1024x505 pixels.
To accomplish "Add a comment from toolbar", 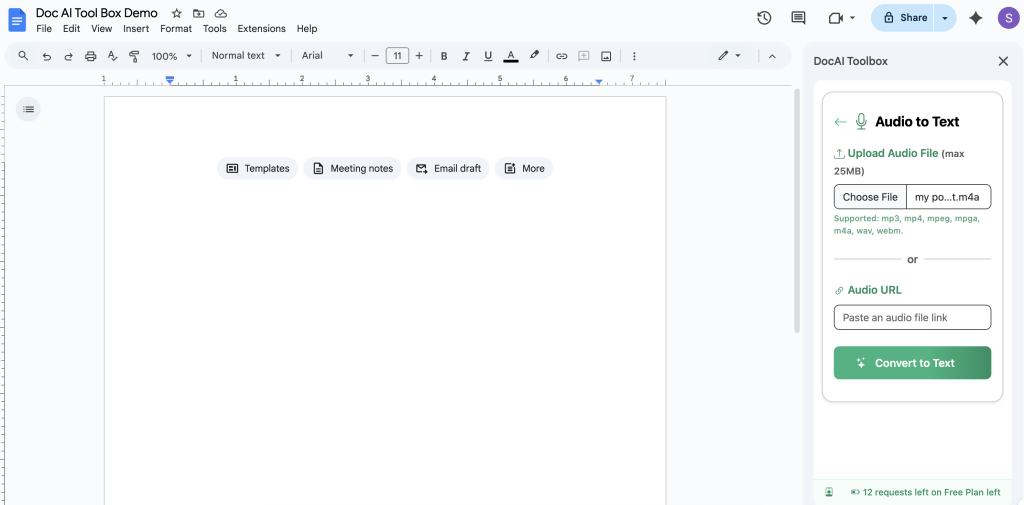I will point(584,56).
